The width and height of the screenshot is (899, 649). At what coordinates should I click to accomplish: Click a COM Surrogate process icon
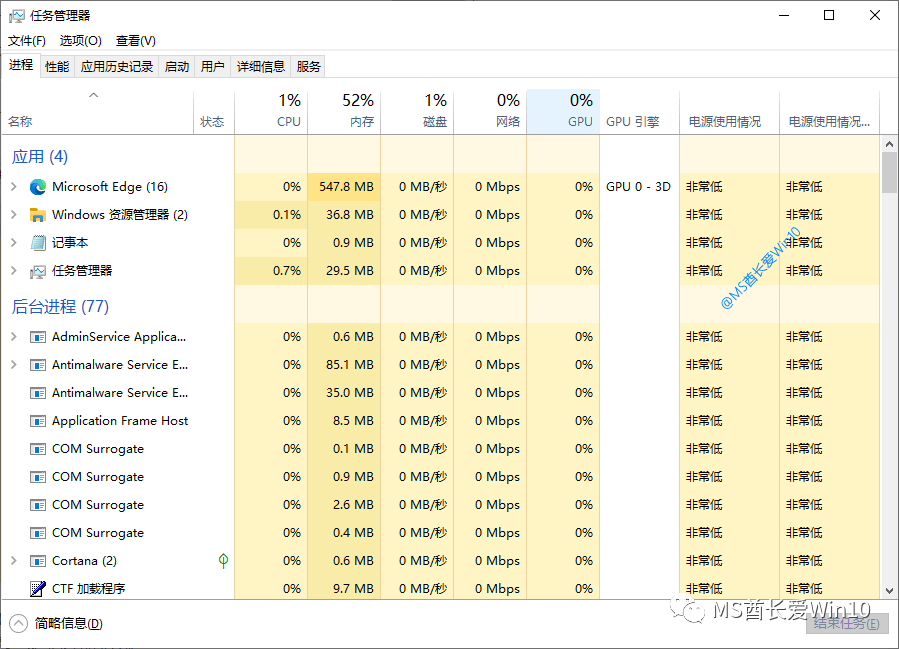pos(37,448)
